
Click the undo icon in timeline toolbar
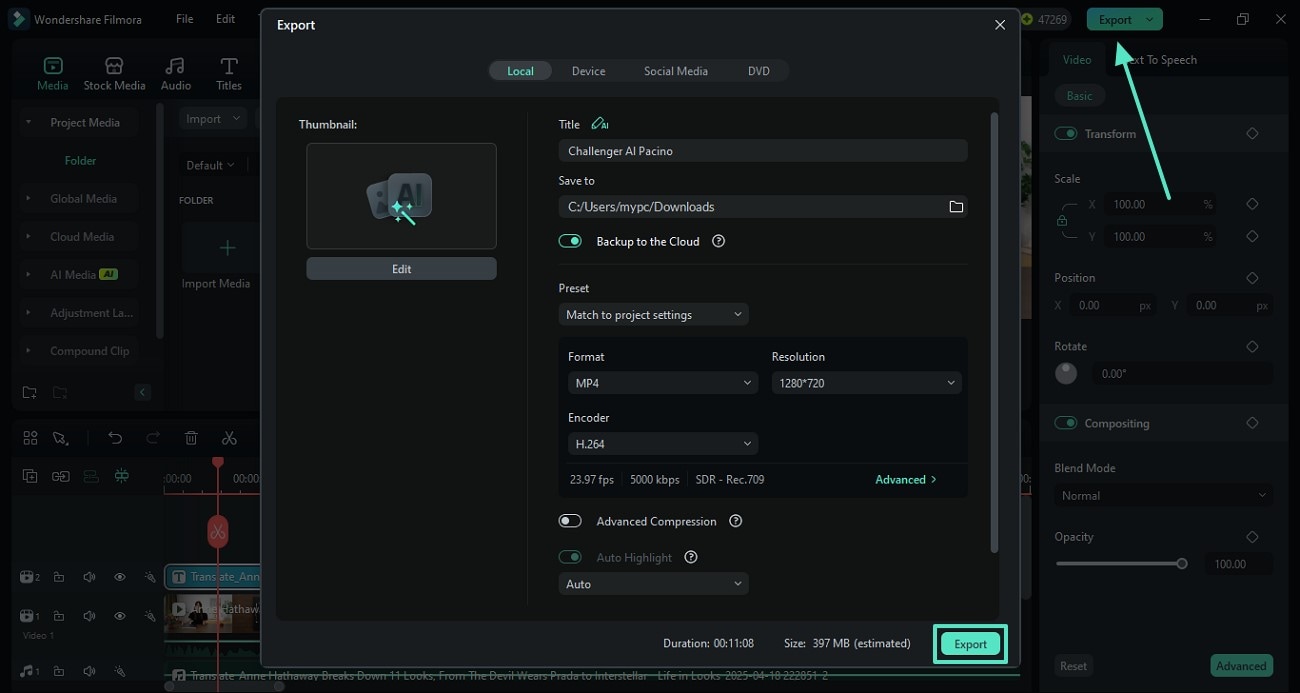115,438
